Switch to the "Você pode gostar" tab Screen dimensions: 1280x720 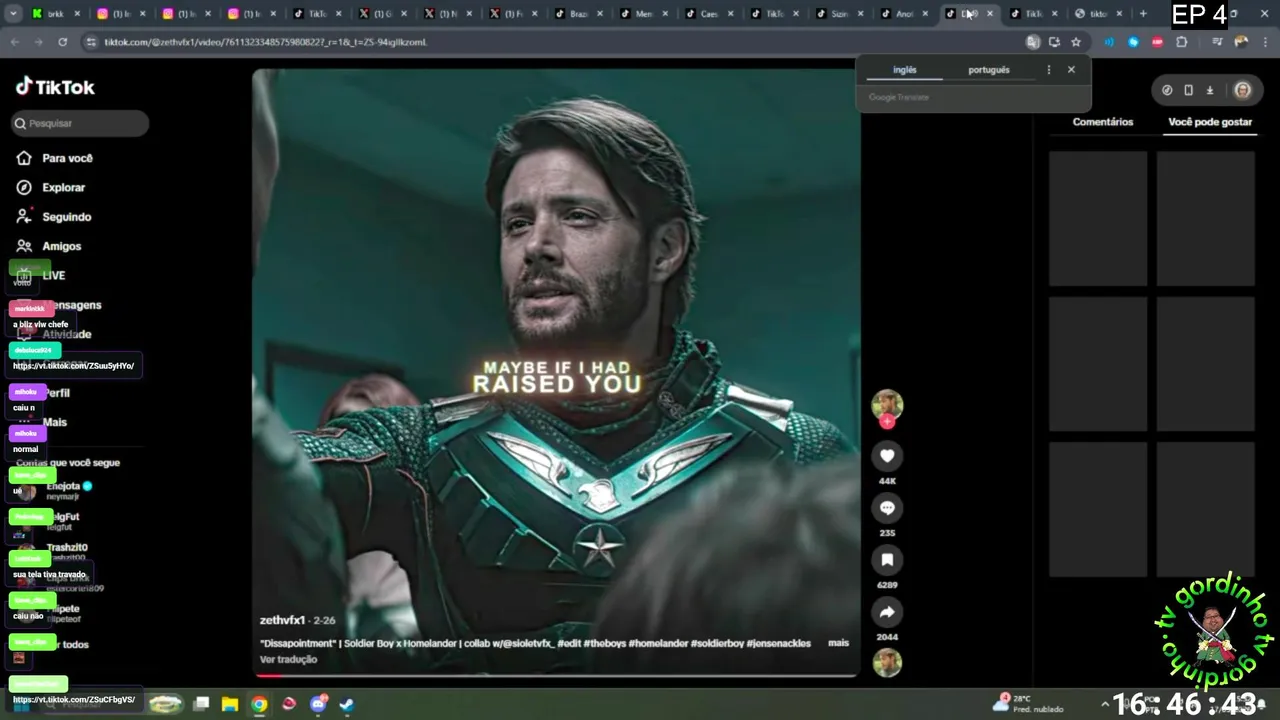coord(1210,122)
